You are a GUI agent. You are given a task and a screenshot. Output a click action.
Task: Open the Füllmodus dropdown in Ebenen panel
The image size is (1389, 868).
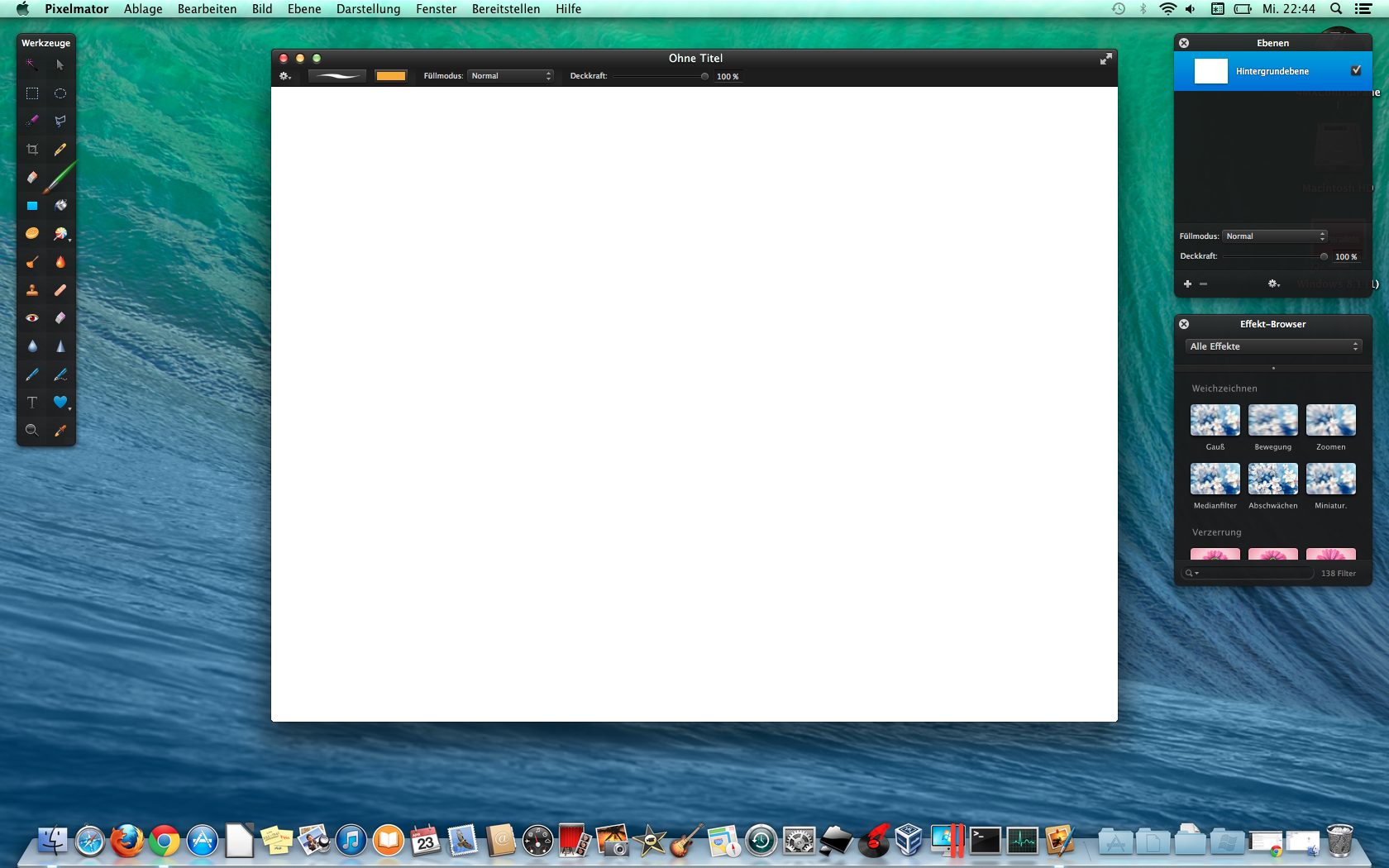(x=1274, y=236)
